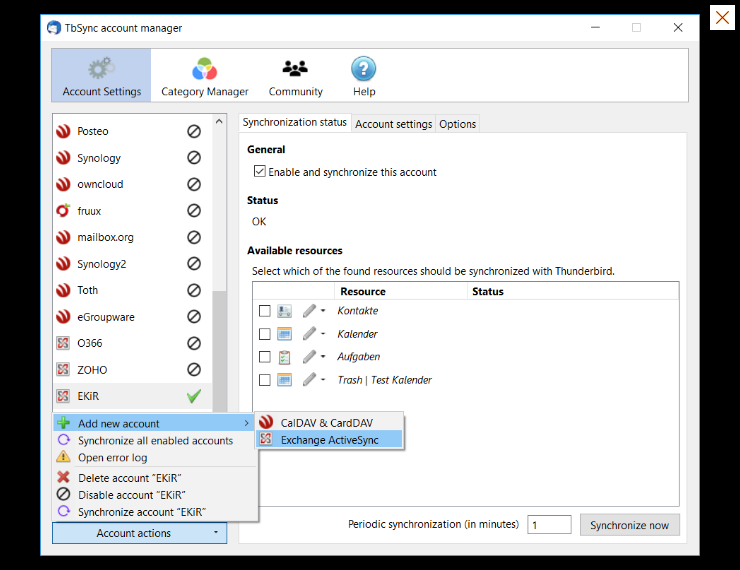
Task: Open the Category Manager
Action: (204, 75)
